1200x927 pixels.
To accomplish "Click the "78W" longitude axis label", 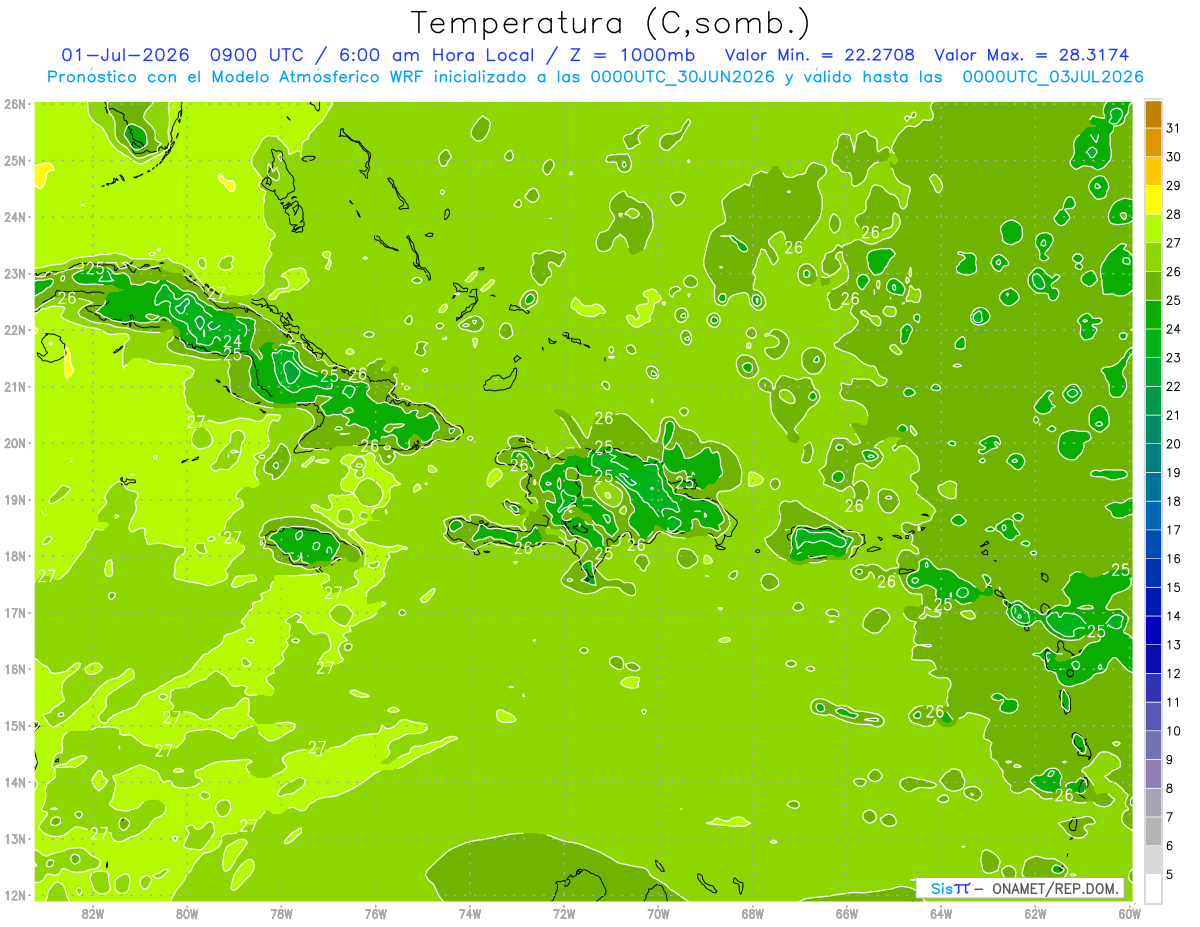I will (x=281, y=913).
